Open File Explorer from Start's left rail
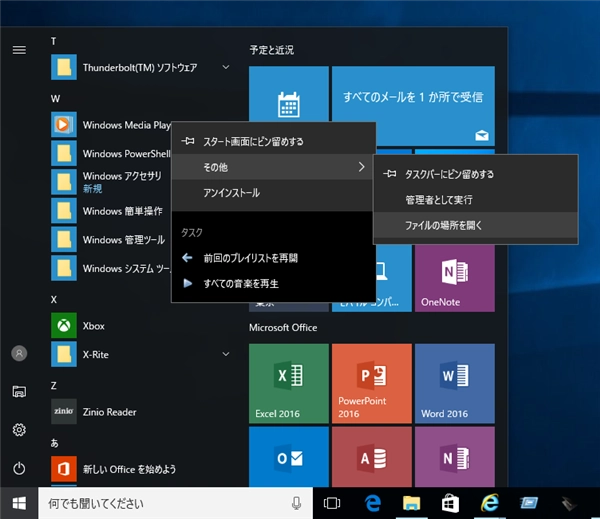600x519 pixels. pos(19,392)
